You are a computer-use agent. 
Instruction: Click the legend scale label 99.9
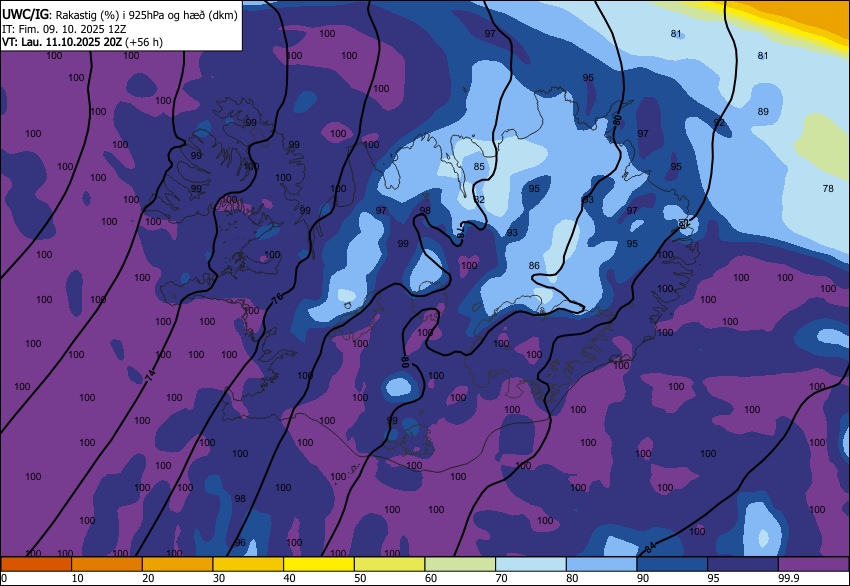click(789, 578)
